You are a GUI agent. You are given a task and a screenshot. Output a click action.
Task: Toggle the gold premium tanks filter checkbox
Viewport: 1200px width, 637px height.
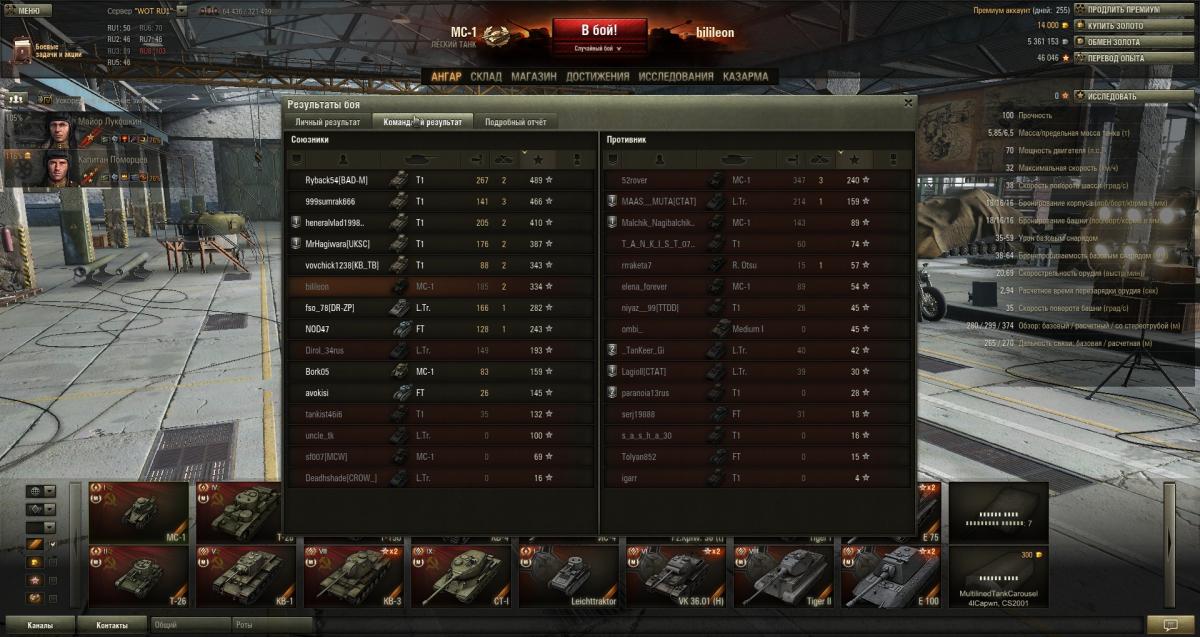click(53, 562)
